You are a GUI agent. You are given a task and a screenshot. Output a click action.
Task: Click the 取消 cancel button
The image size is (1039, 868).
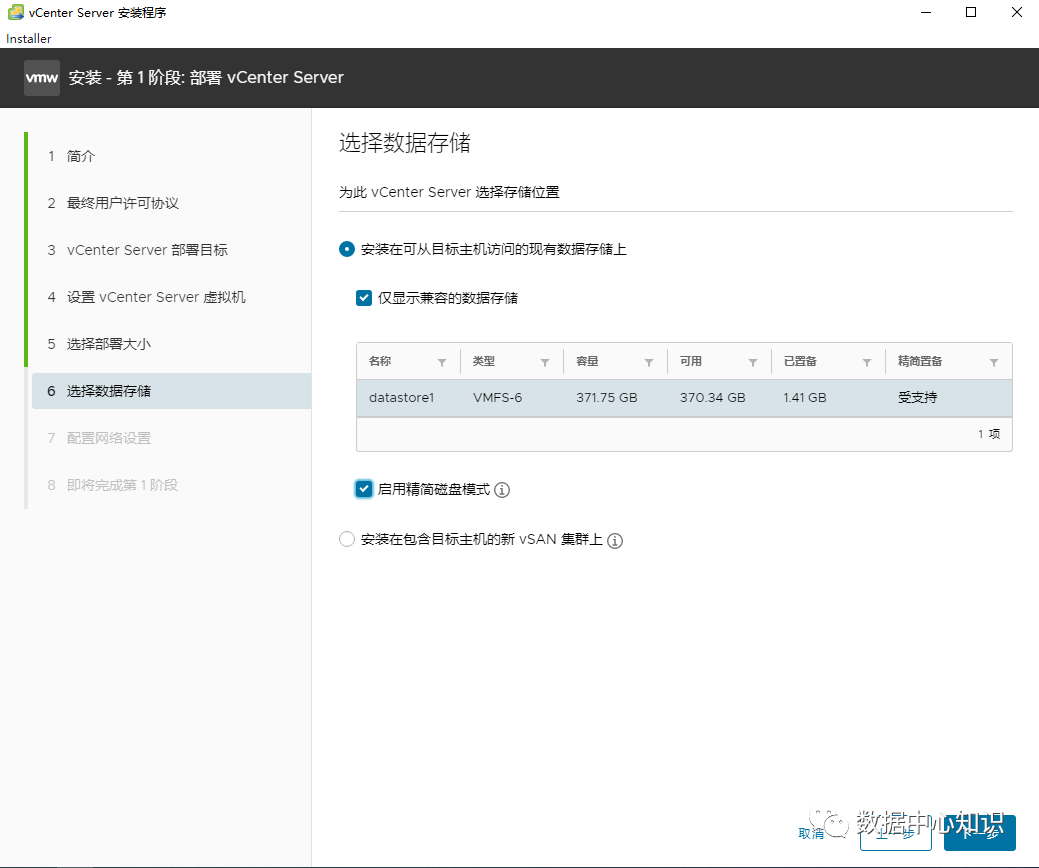pyautogui.click(x=811, y=834)
